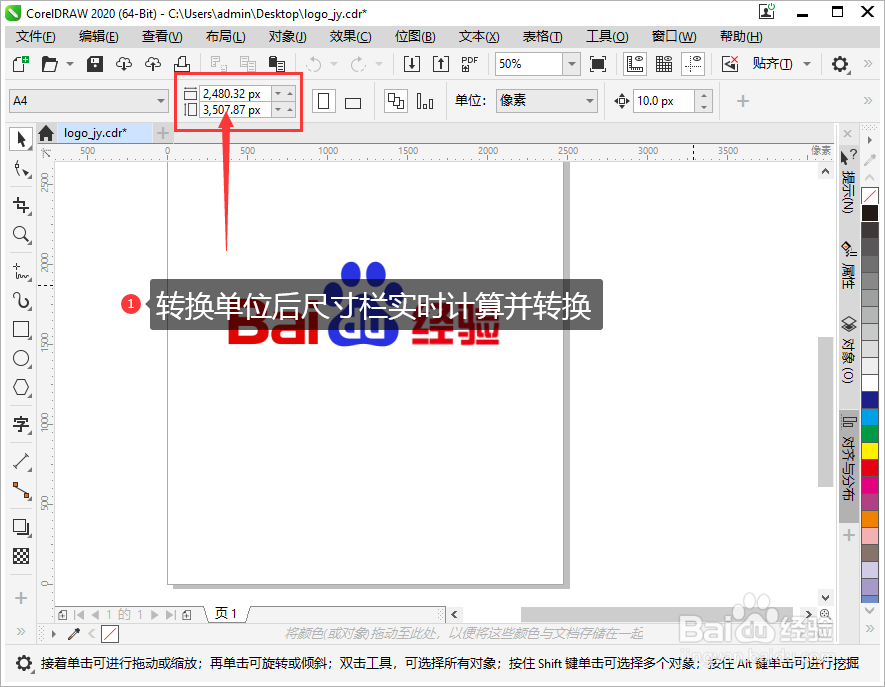Open the 对象(O) docker tab
Image resolution: width=885 pixels, height=687 pixels.
(x=848, y=350)
